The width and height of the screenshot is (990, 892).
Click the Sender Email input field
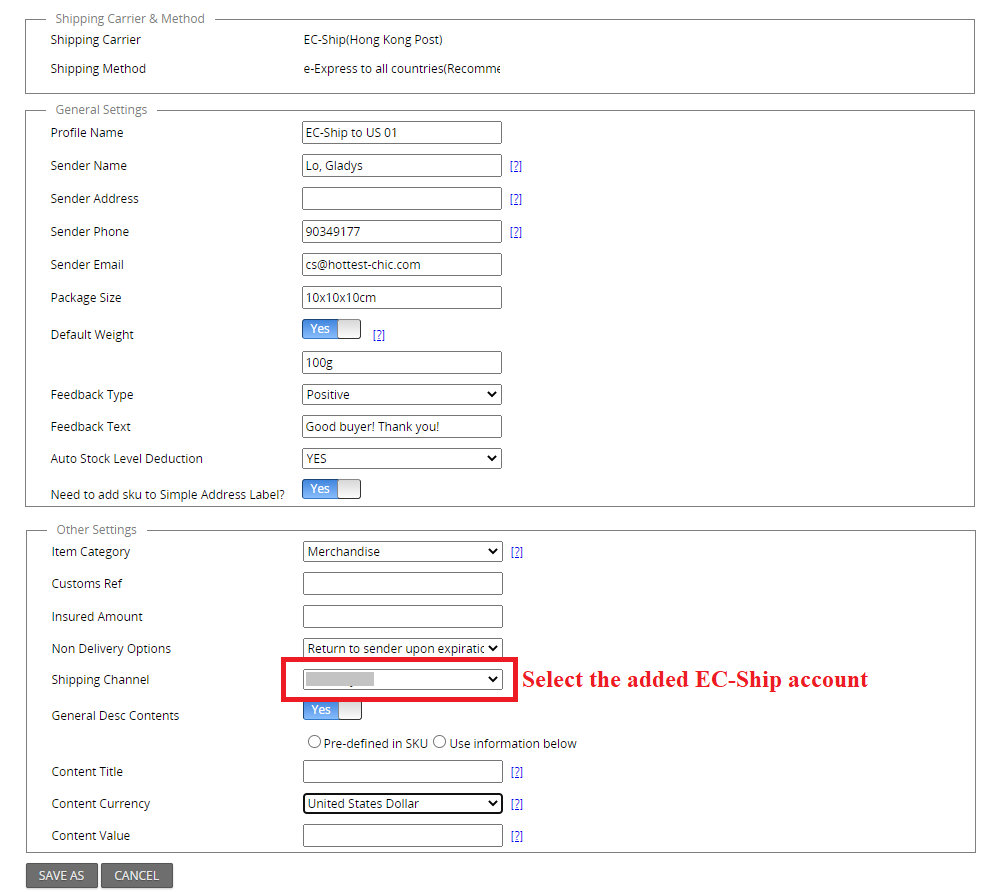tap(402, 265)
